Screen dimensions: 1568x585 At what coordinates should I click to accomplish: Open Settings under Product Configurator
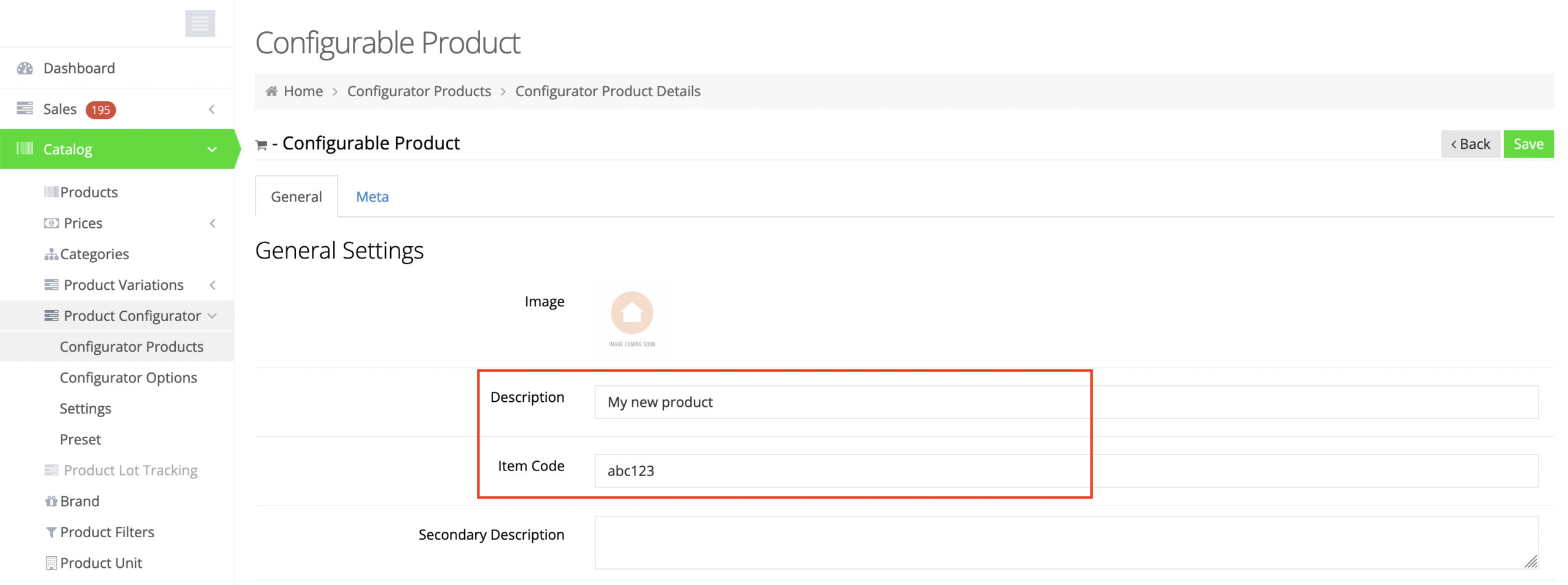pos(85,409)
